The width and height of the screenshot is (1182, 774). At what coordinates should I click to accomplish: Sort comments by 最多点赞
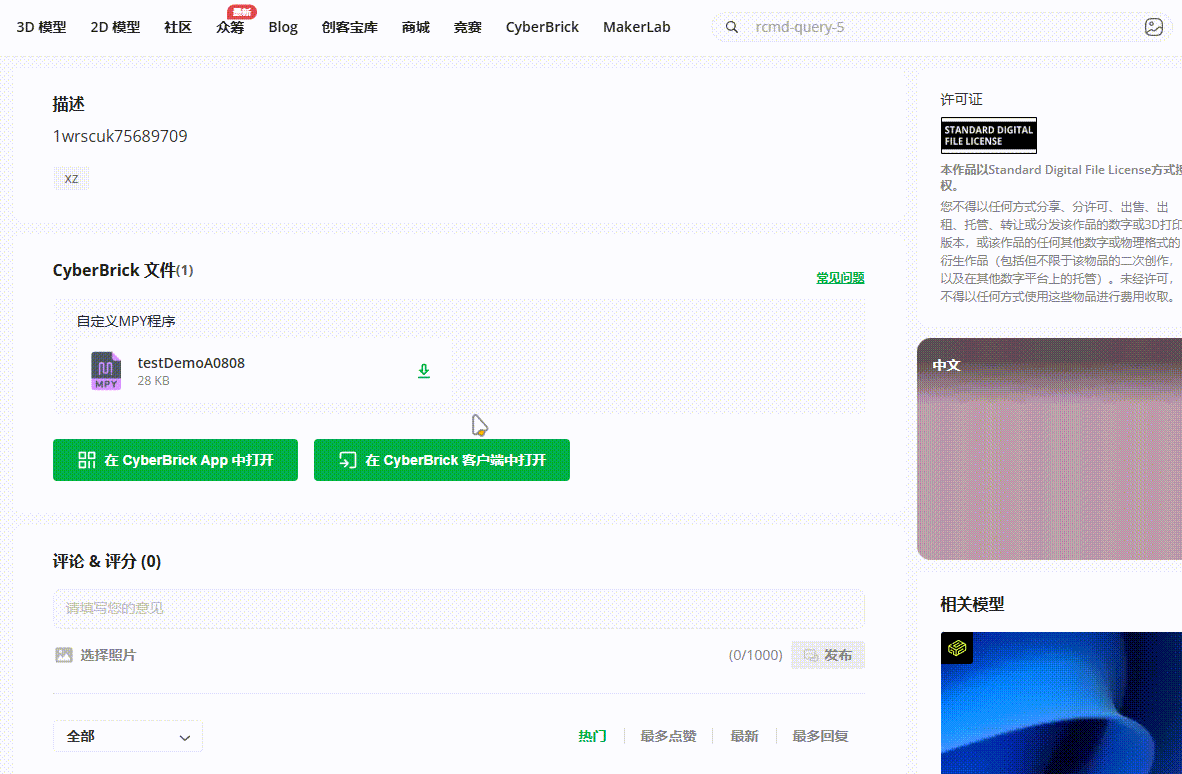click(x=668, y=736)
